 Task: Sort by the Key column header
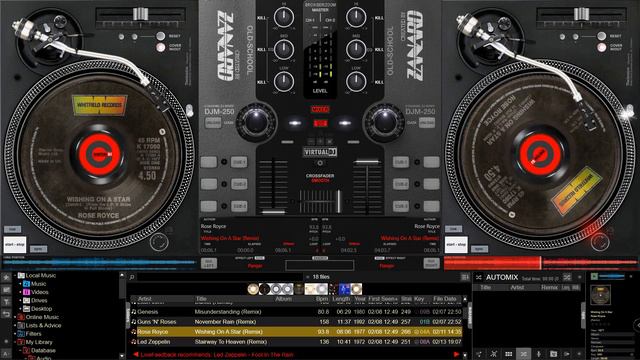419,299
